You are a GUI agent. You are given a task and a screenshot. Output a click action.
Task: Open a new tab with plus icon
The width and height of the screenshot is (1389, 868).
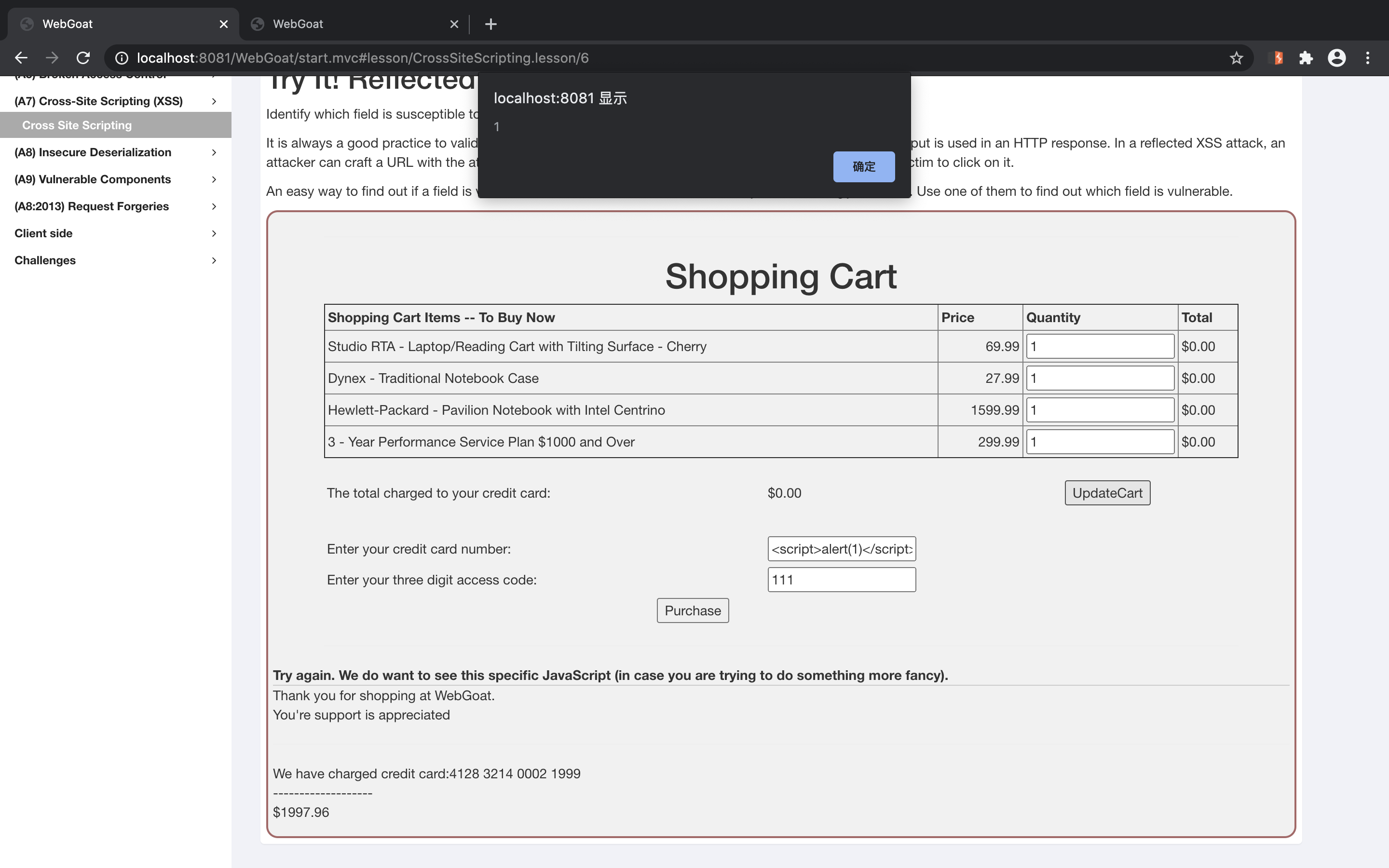[491, 24]
